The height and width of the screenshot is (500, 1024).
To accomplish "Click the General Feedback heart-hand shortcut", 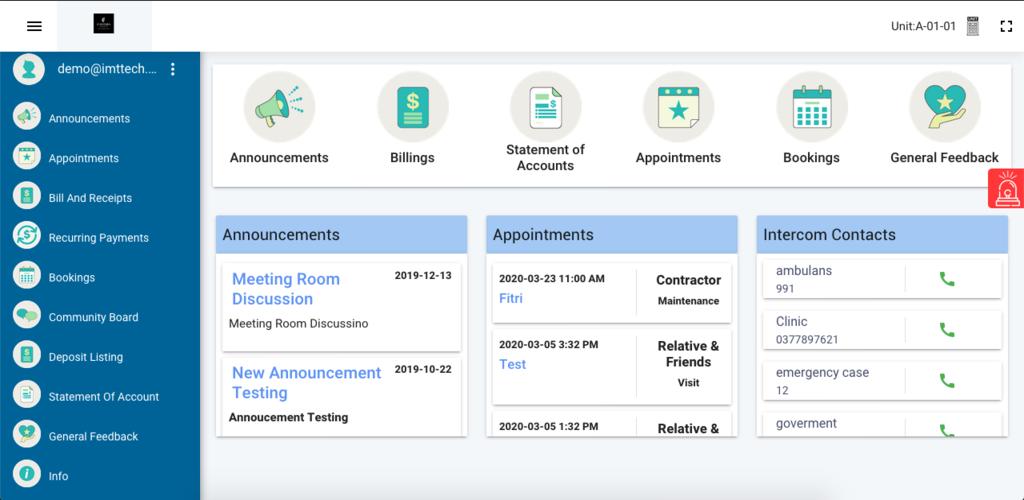I will pyautogui.click(x=945, y=106).
